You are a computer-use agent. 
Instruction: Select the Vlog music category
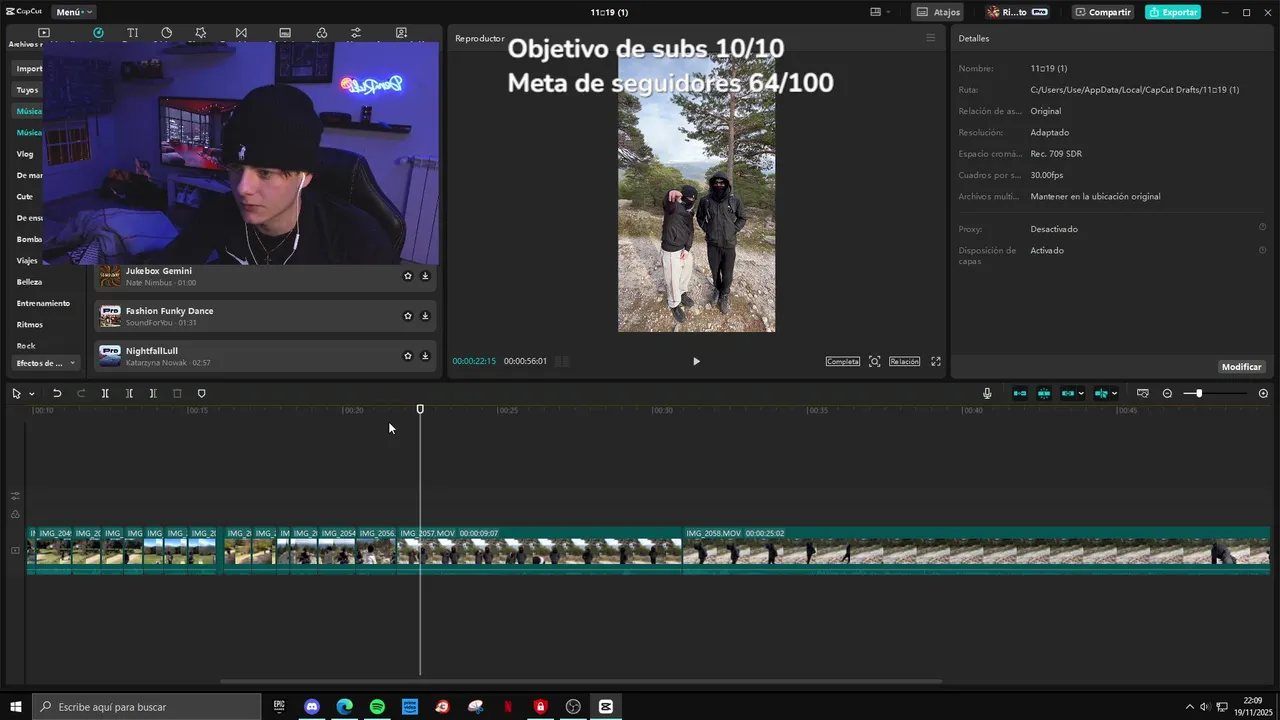[x=25, y=154]
